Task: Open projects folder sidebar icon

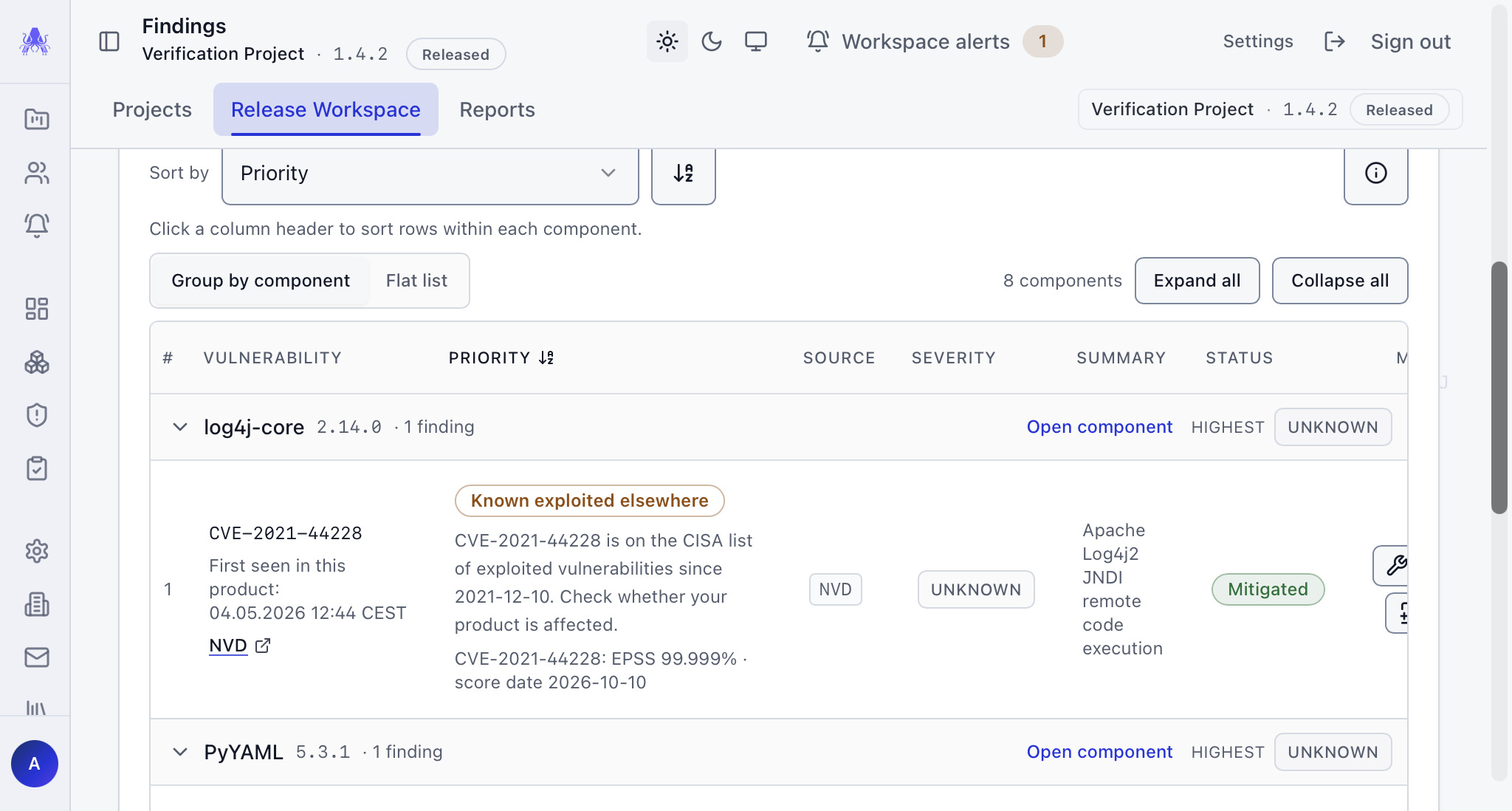Action: (x=37, y=119)
